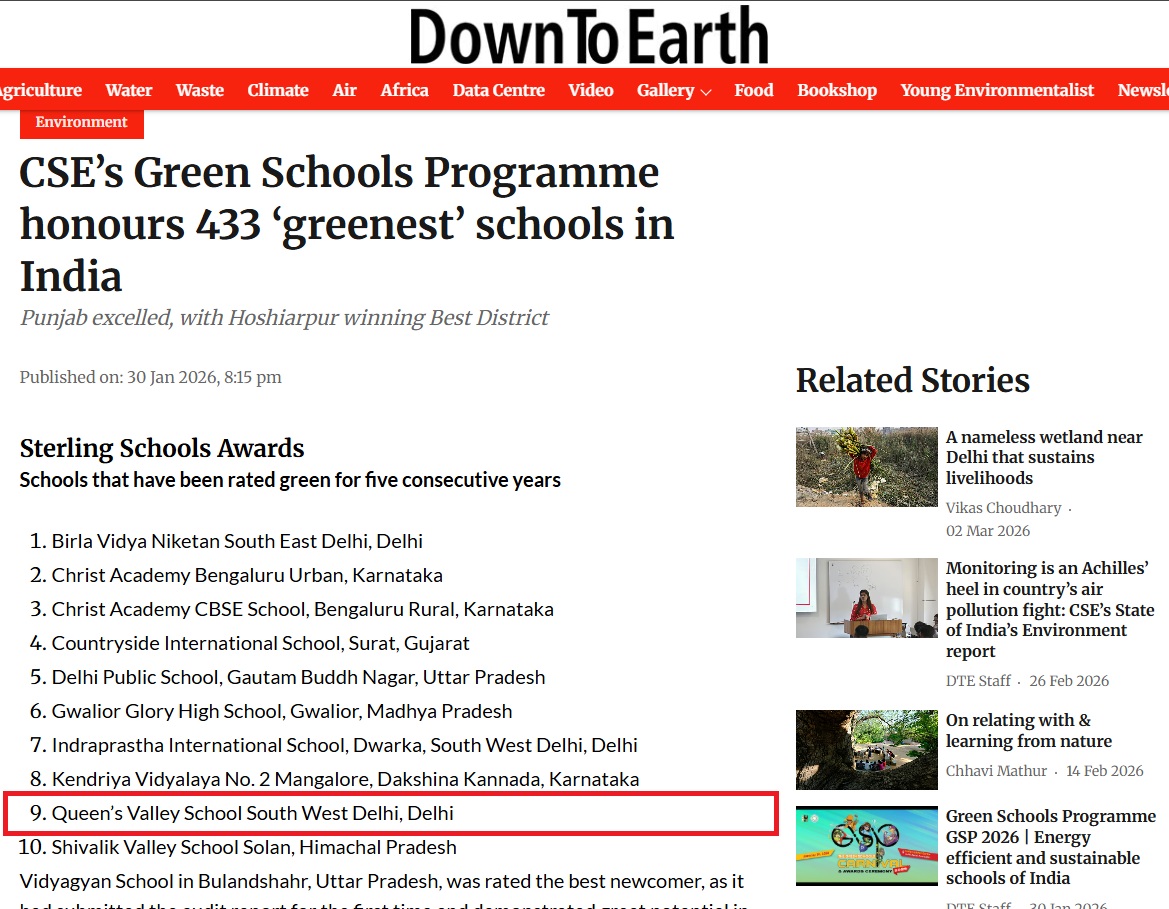The height and width of the screenshot is (909, 1169).
Task: Open the air pollution monitoring story thumbnail
Action: [866, 598]
